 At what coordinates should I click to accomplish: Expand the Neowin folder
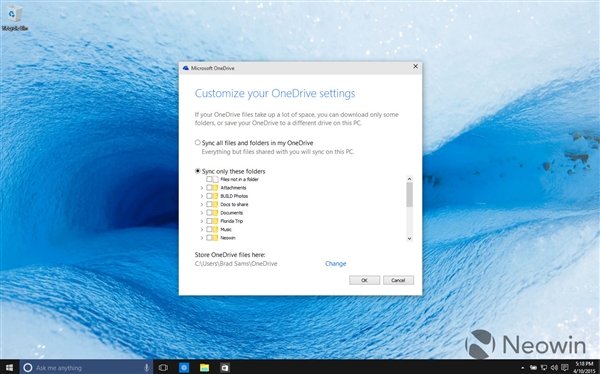click(x=202, y=238)
